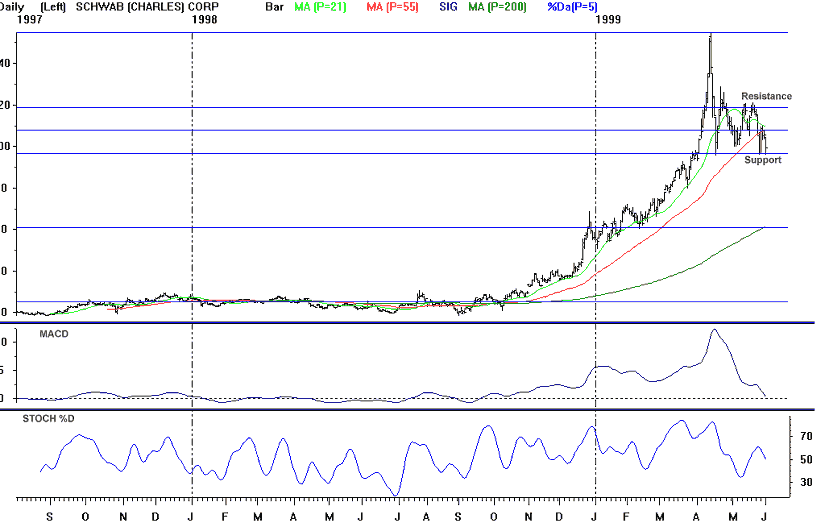Click the MACD peak in April 1999
825x523 pixels.
(x=714, y=330)
